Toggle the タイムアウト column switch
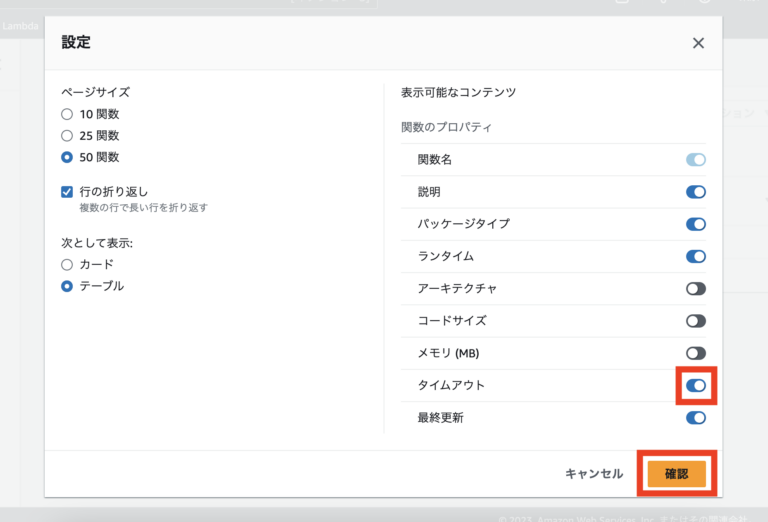 (x=695, y=385)
